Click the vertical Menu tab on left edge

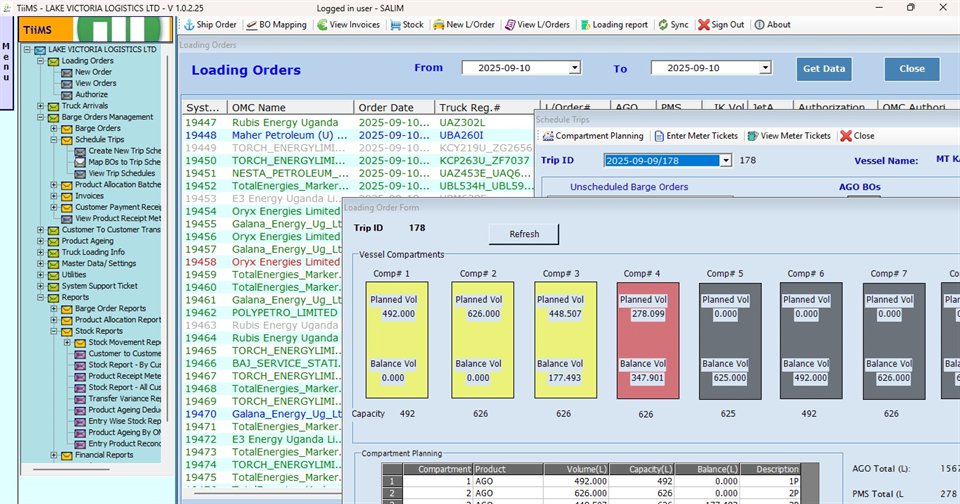point(6,62)
